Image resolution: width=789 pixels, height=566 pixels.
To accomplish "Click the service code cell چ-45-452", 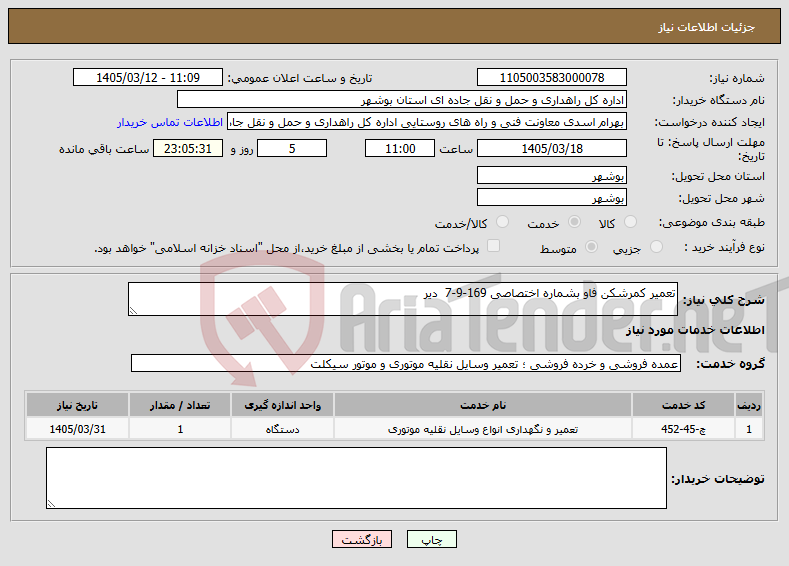I will coord(683,429).
